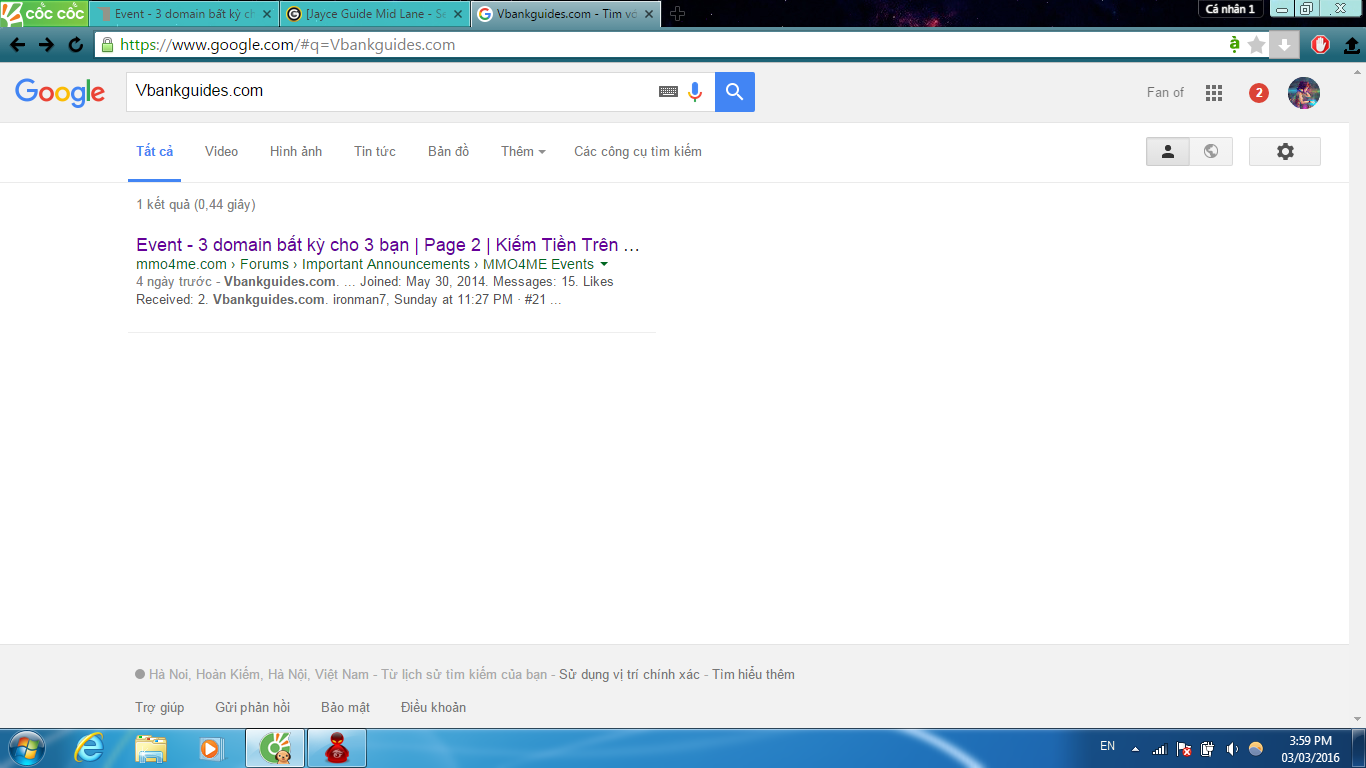Click the '1 kết quả (0,44 giây)' result count text
The width and height of the screenshot is (1366, 768).
click(x=196, y=204)
